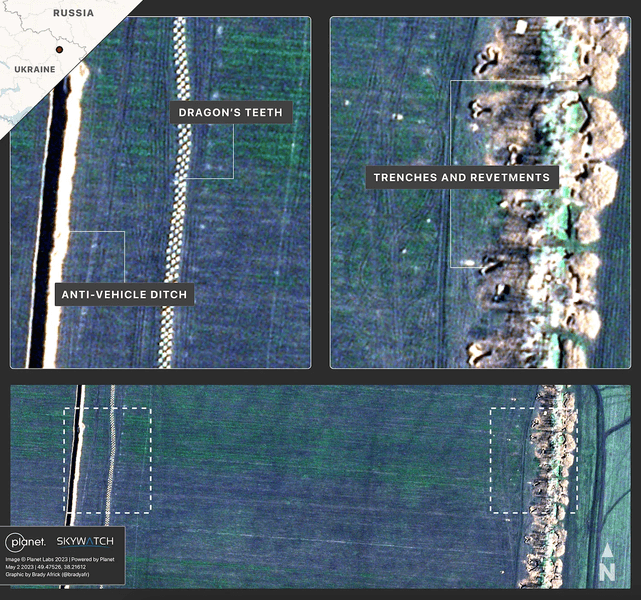641x600 pixels.
Task: Click the right dashed outline box in overview
Action: 532,460
